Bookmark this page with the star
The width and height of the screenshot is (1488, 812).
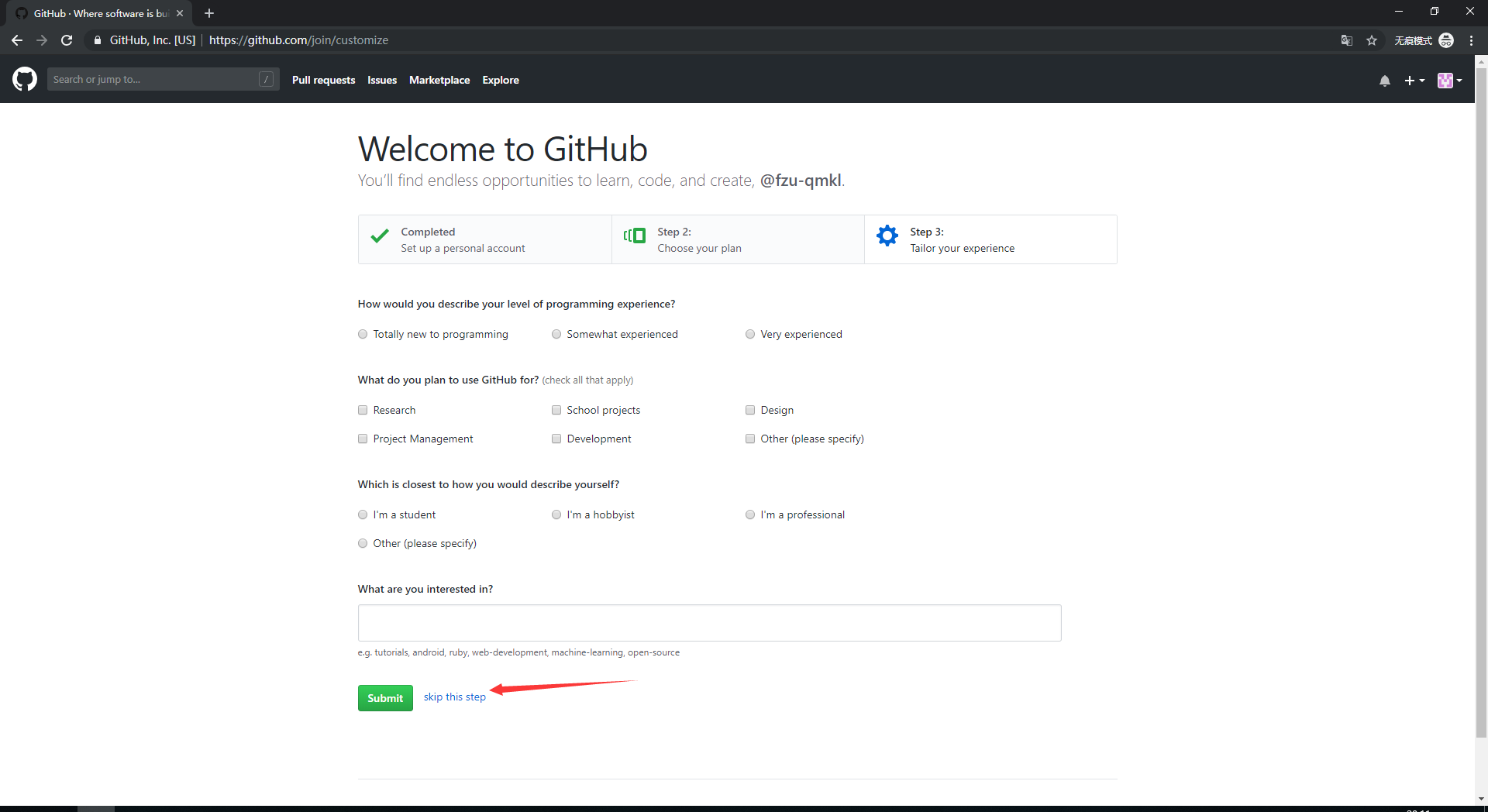(x=1372, y=40)
